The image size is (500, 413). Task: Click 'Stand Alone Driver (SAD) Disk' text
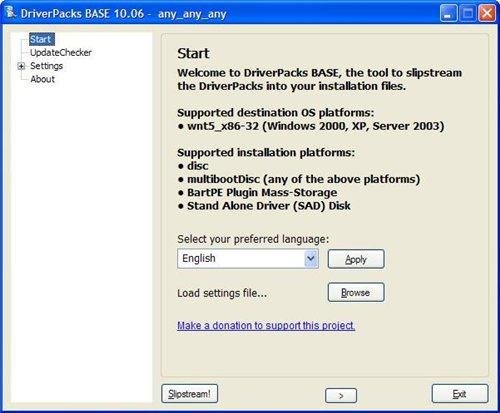(269, 206)
